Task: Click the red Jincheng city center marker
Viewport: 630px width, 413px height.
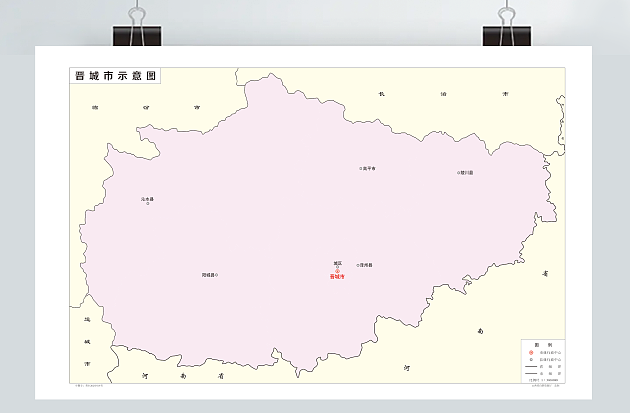Action: click(x=337, y=270)
